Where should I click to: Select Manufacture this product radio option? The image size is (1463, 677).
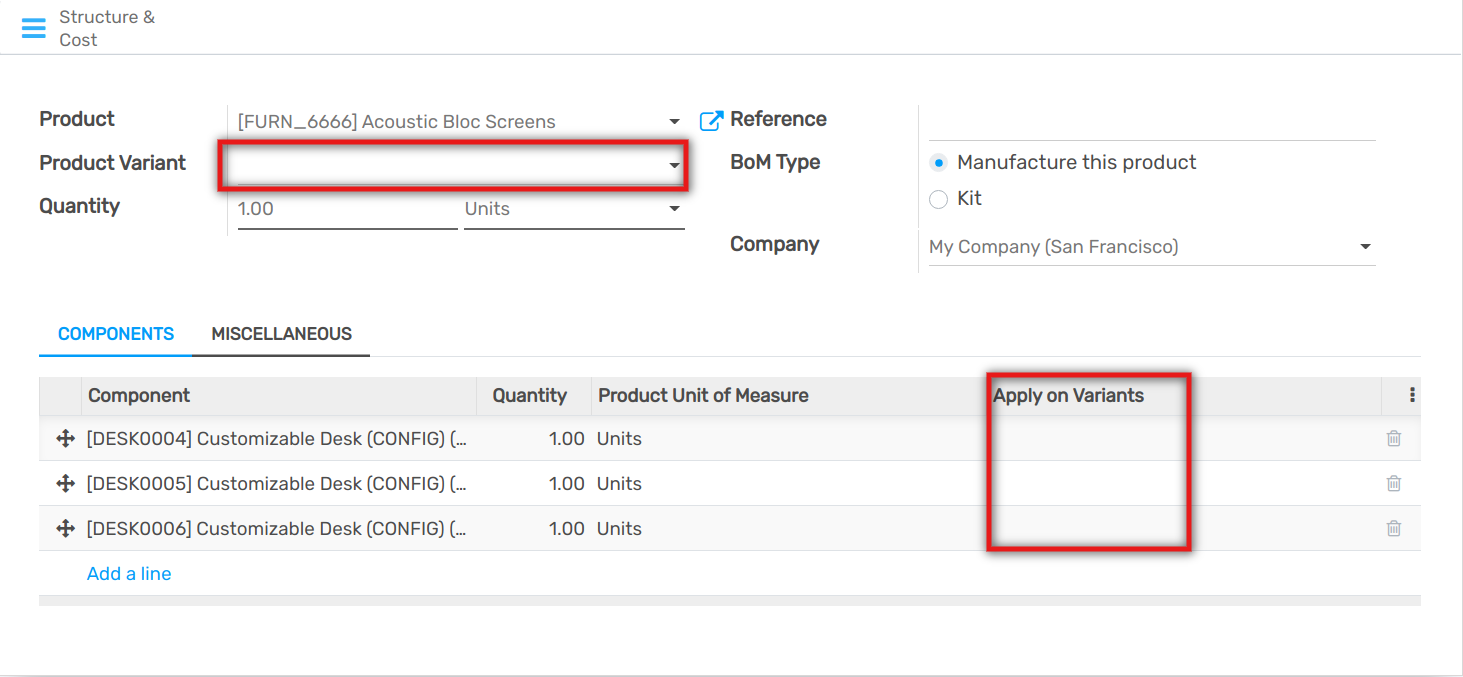click(x=938, y=163)
